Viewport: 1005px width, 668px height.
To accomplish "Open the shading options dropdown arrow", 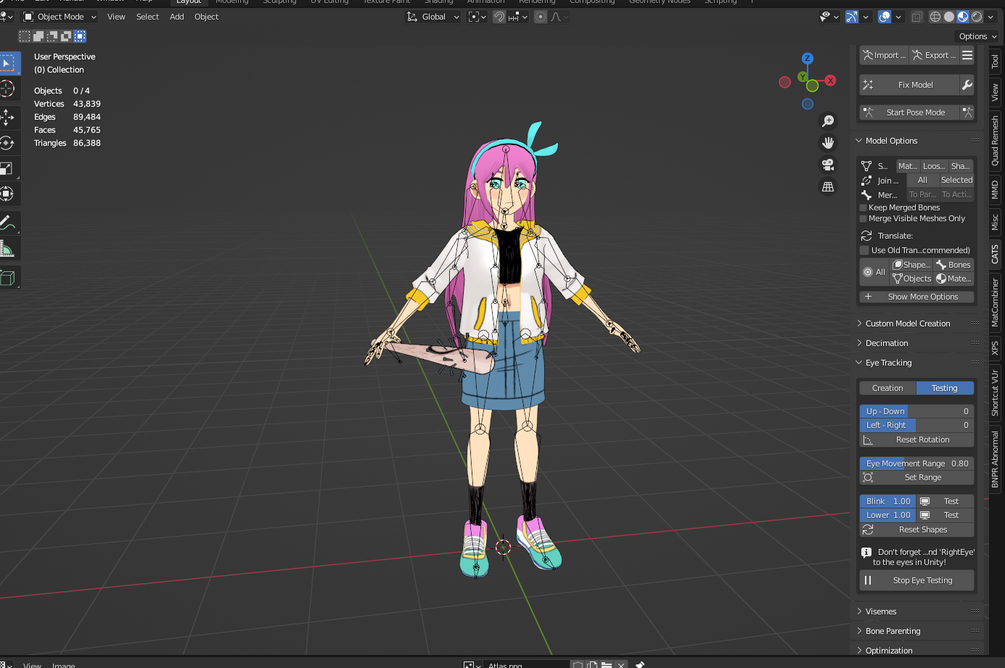I will pyautogui.click(x=992, y=17).
